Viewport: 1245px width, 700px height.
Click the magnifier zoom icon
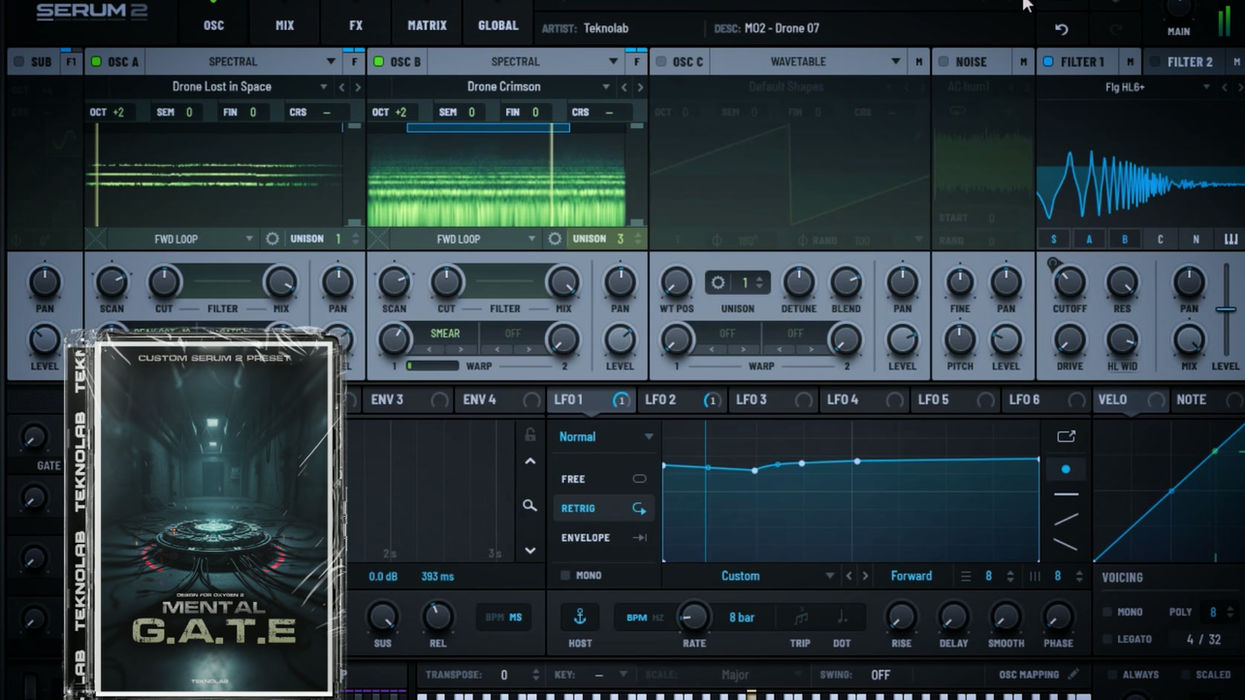530,506
